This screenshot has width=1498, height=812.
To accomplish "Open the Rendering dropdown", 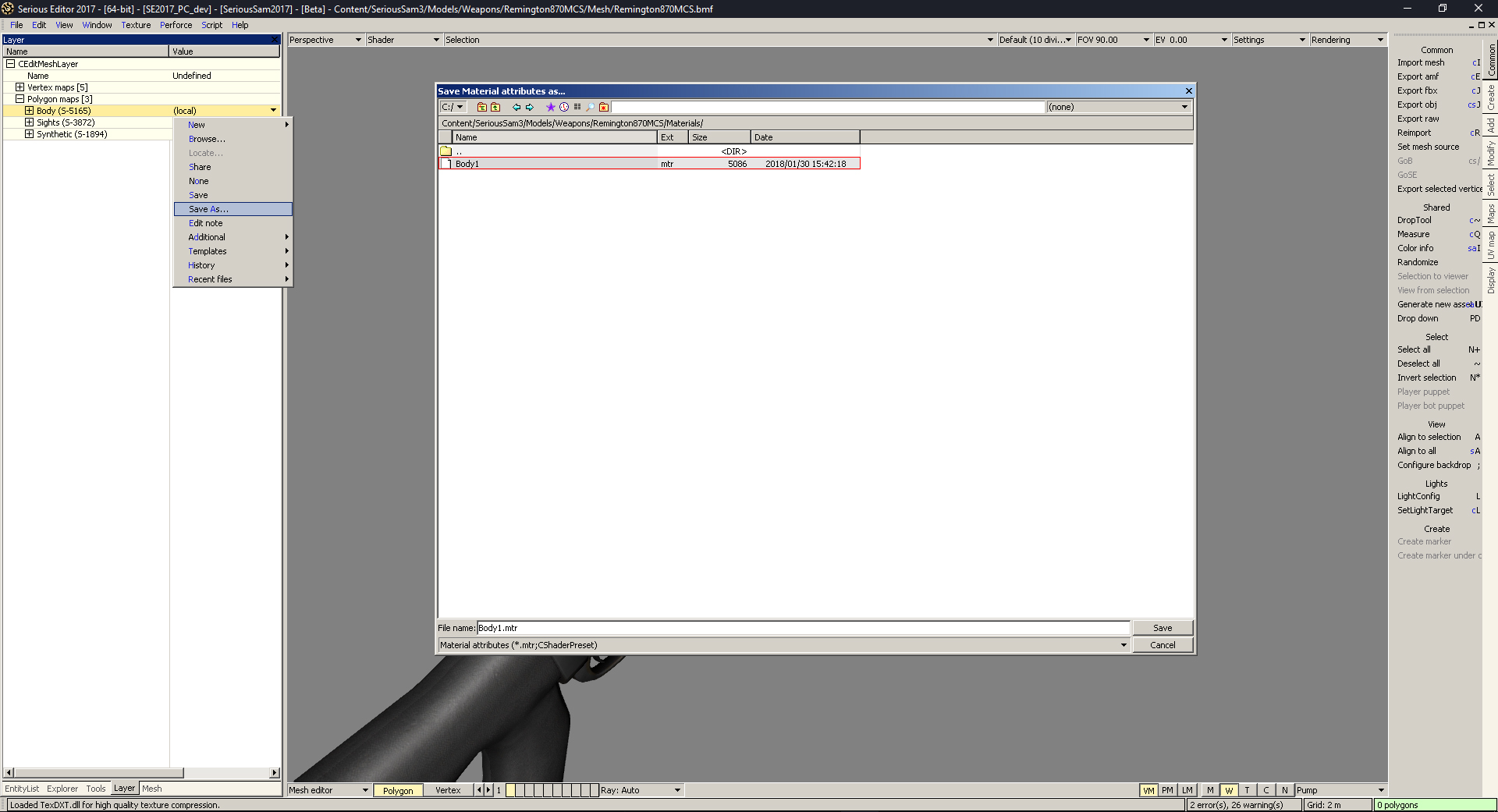I will (1347, 40).
